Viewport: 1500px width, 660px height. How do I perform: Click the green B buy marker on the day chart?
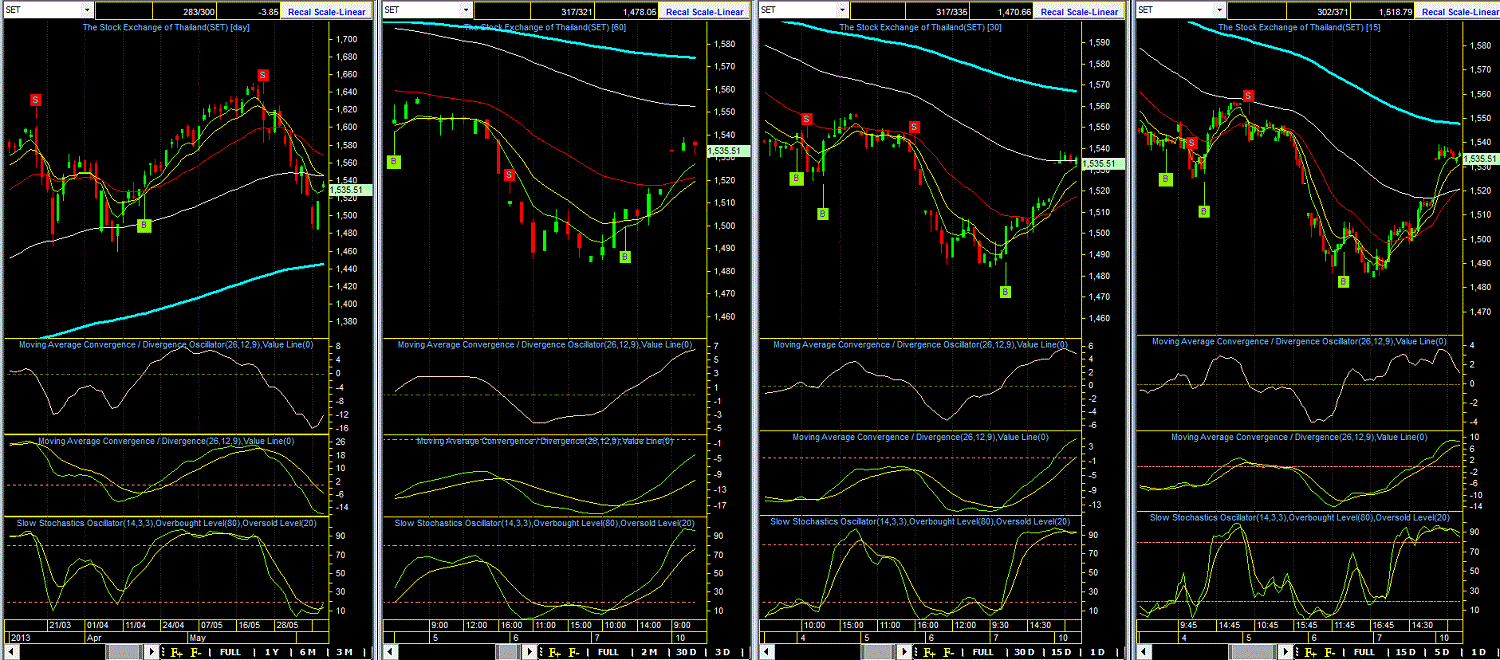coord(144,226)
